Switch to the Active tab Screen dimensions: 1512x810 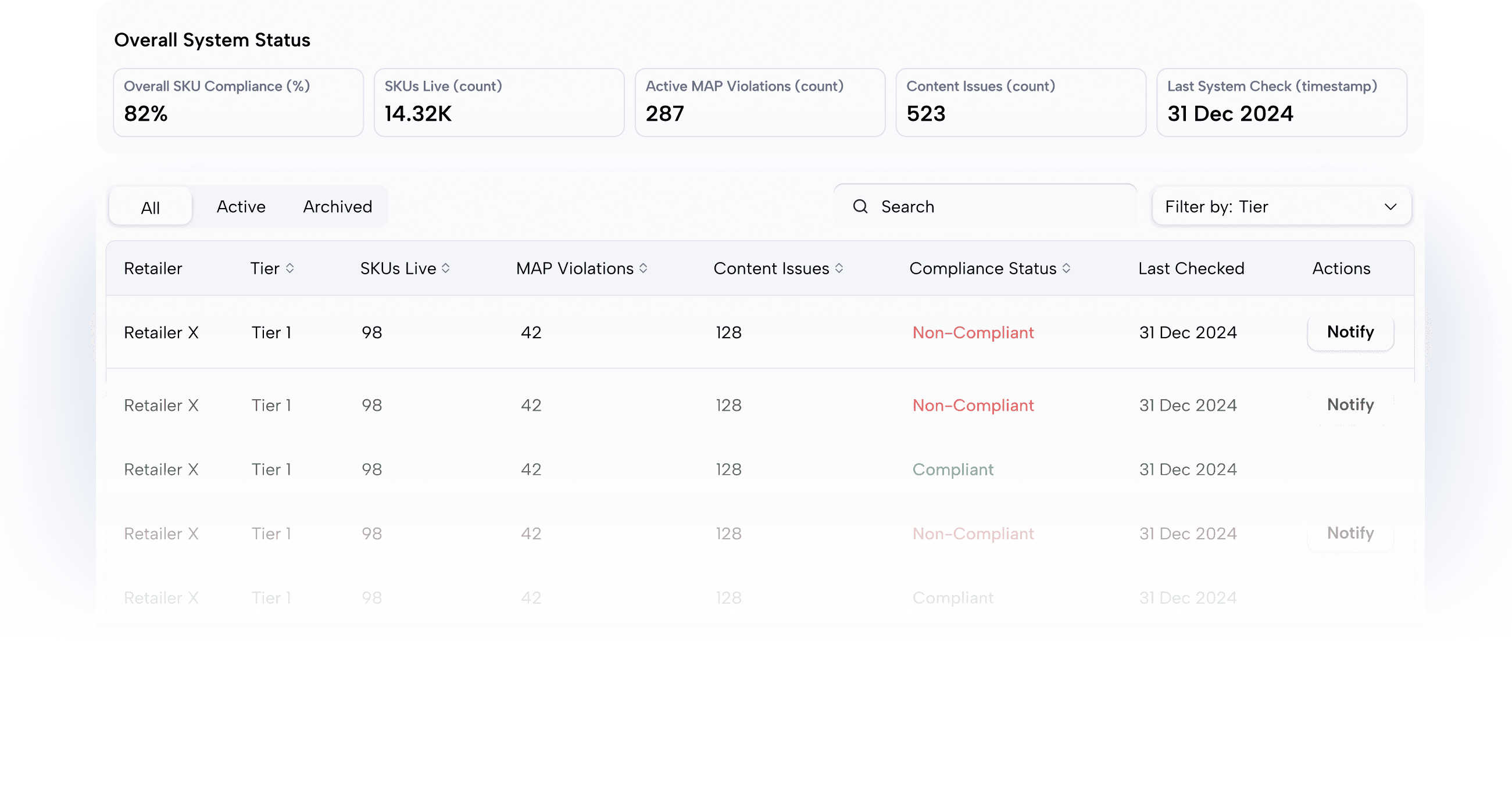pyautogui.click(x=241, y=206)
